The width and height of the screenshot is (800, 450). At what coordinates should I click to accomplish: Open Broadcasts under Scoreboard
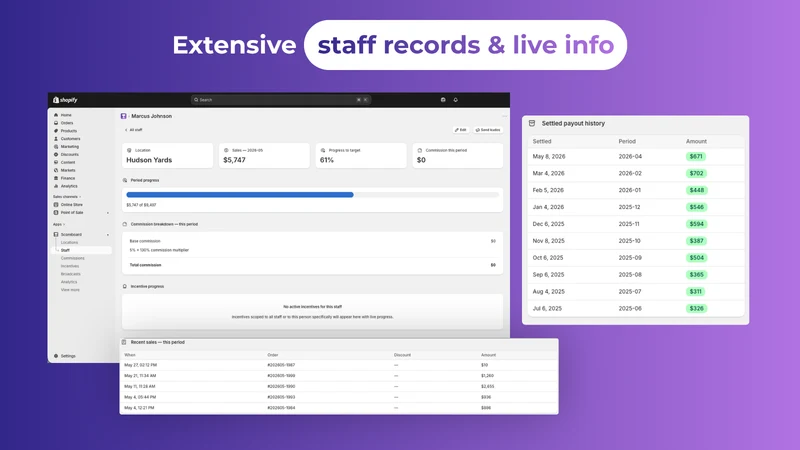[x=70, y=274]
